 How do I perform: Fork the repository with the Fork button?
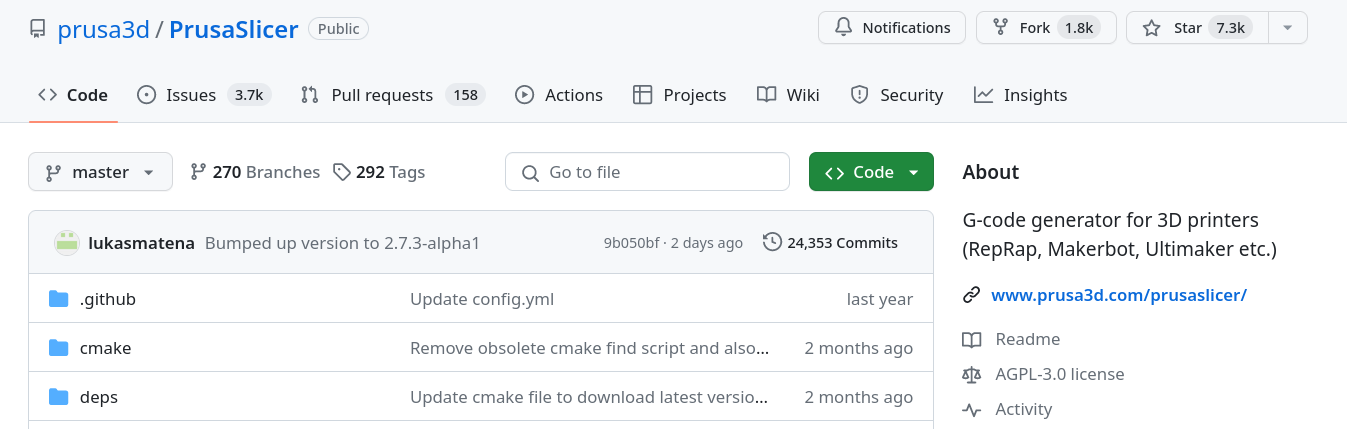[x=1045, y=28]
